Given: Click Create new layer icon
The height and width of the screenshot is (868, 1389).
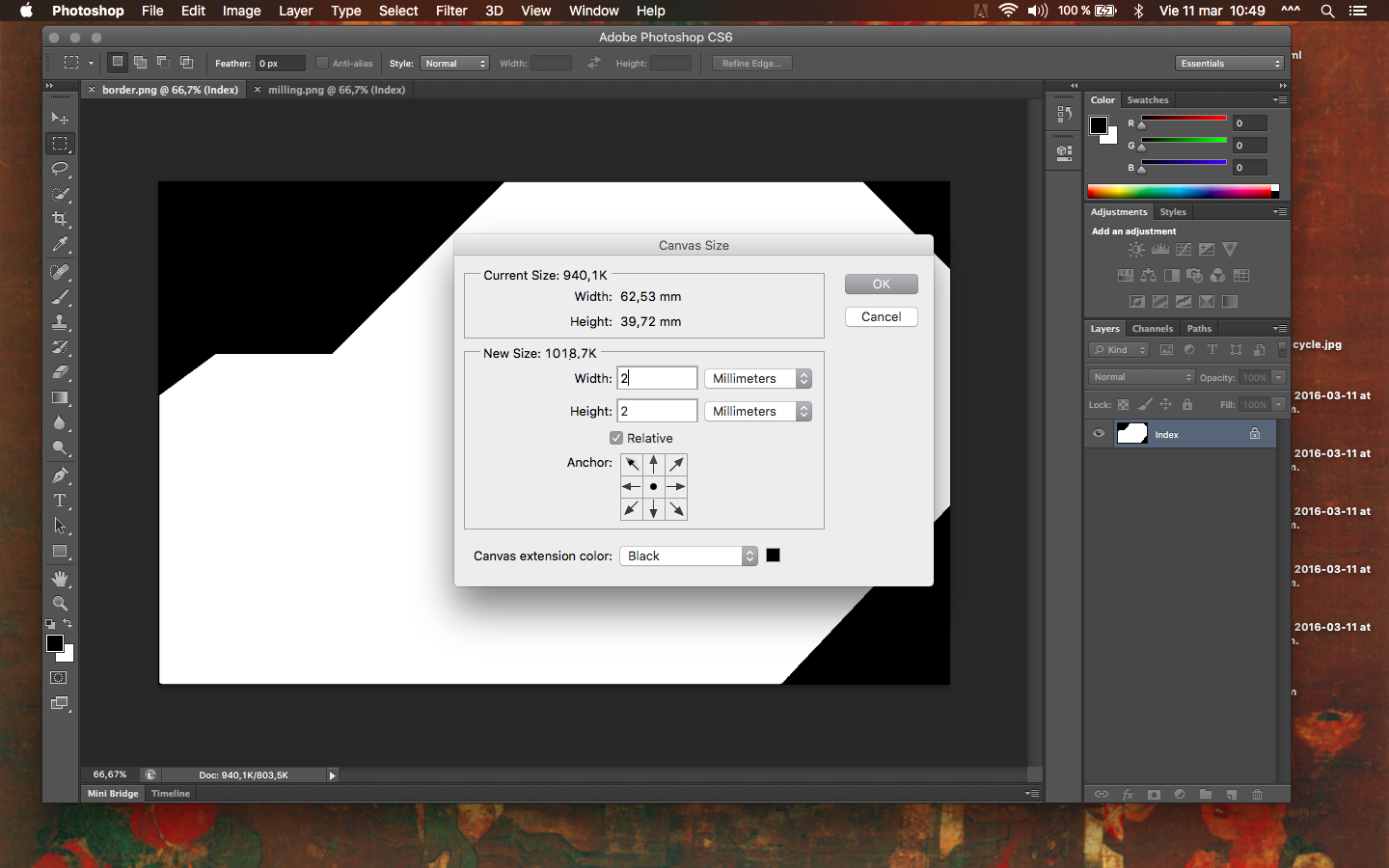Looking at the screenshot, I should (x=1232, y=795).
